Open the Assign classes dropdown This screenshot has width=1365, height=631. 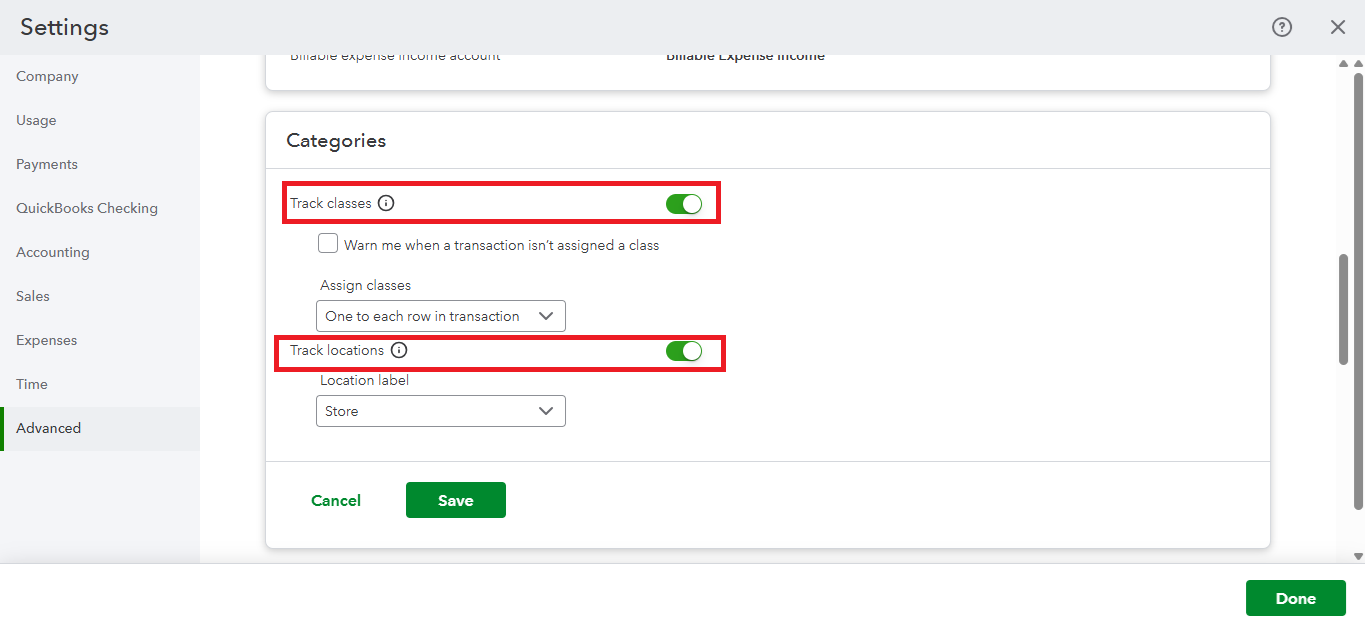pyautogui.click(x=441, y=316)
